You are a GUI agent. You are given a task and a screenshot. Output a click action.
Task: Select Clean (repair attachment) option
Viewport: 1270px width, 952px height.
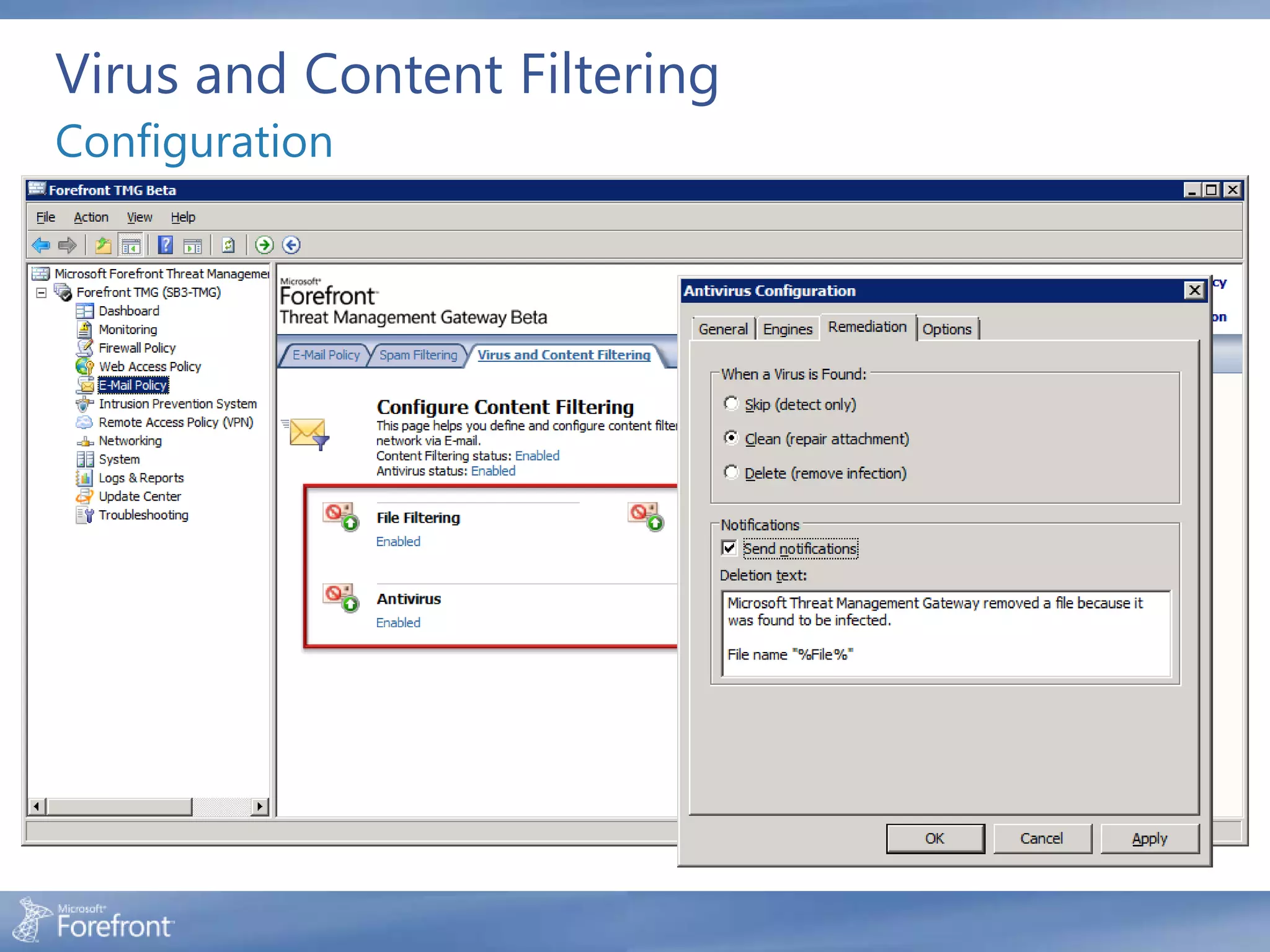click(x=731, y=438)
